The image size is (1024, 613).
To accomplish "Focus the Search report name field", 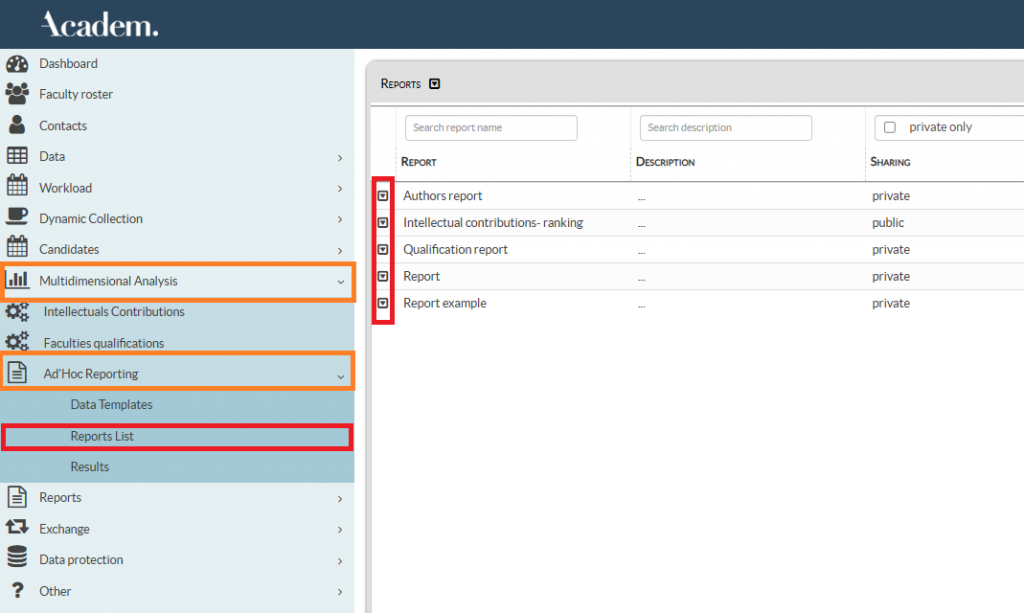I will pos(491,128).
